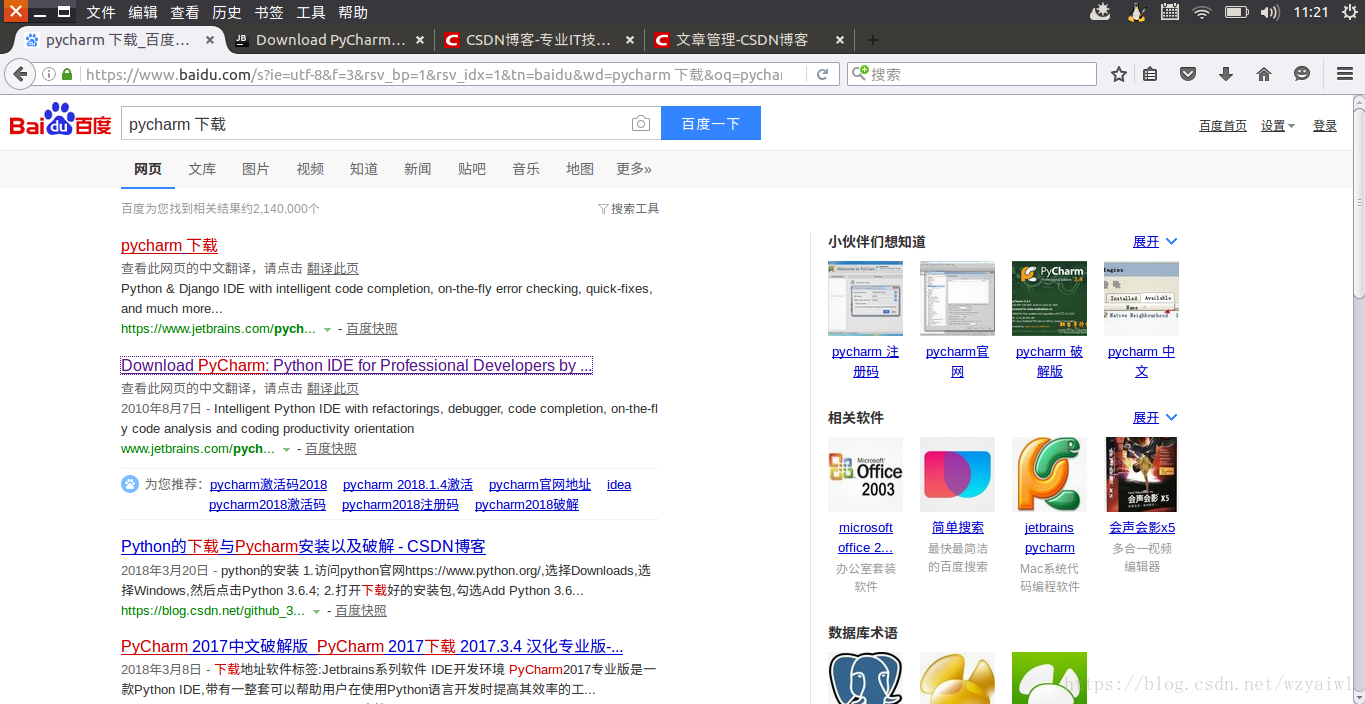This screenshot has height=704, width=1365.
Task: Click 简单搜索 software thumbnail
Action: pos(957,475)
